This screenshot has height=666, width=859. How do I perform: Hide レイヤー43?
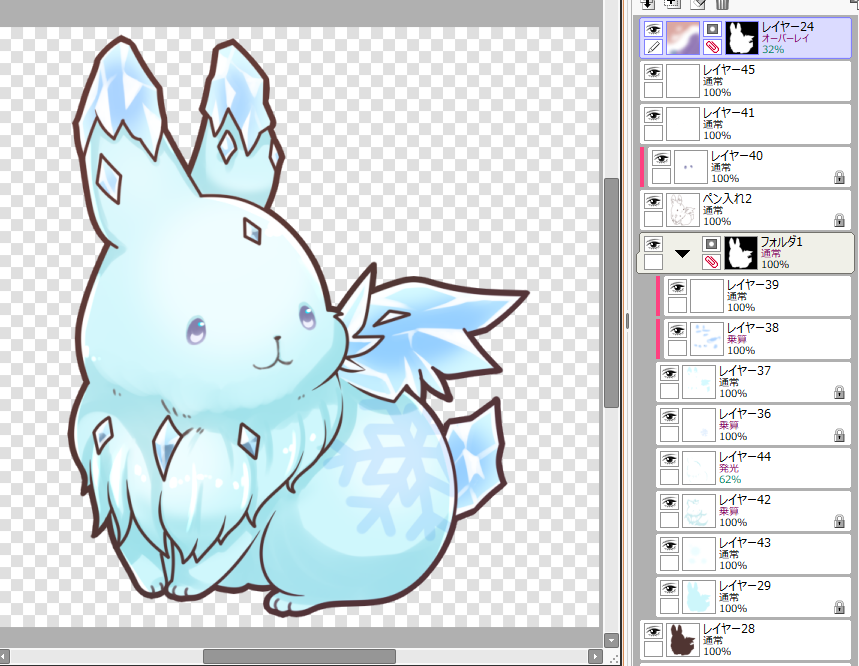click(669, 545)
